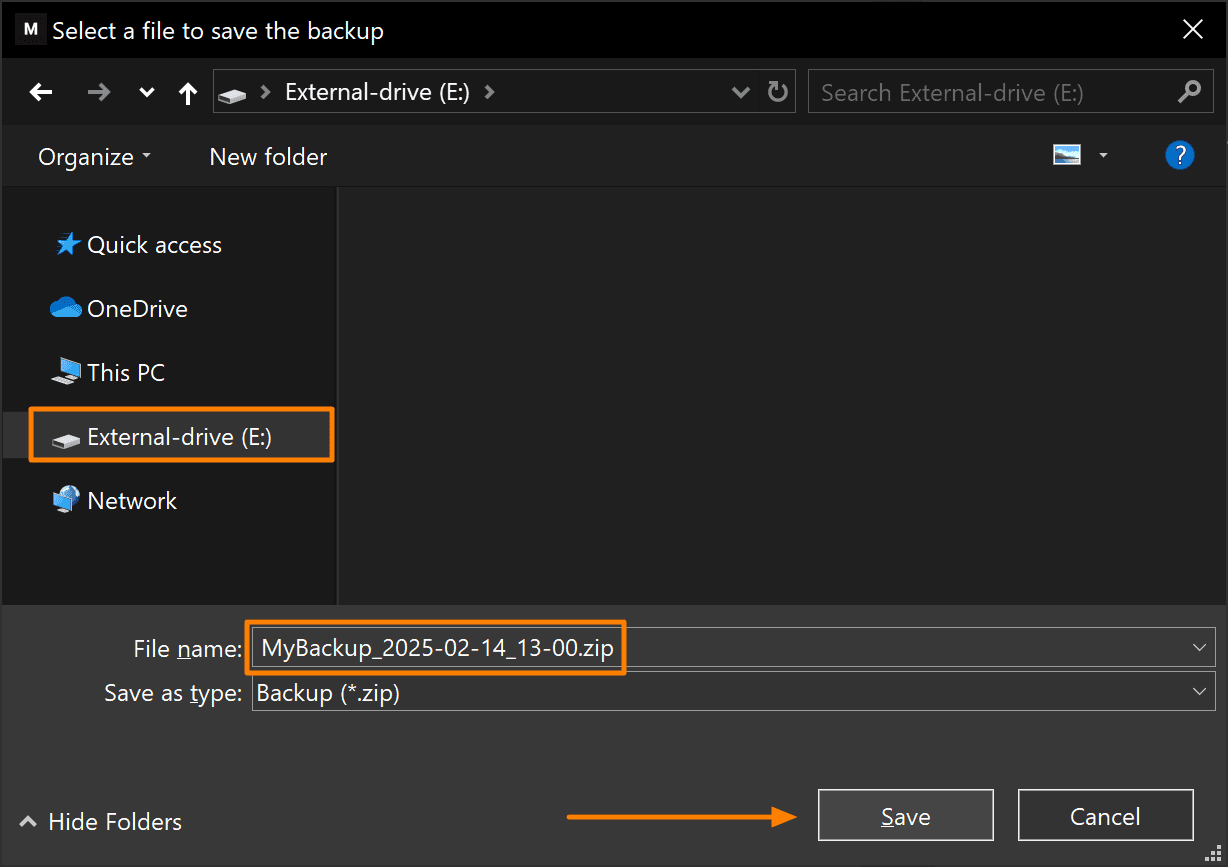Viewport: 1228px width, 867px height.
Task: Refresh the External-drive (E:) folder view
Action: [x=778, y=91]
